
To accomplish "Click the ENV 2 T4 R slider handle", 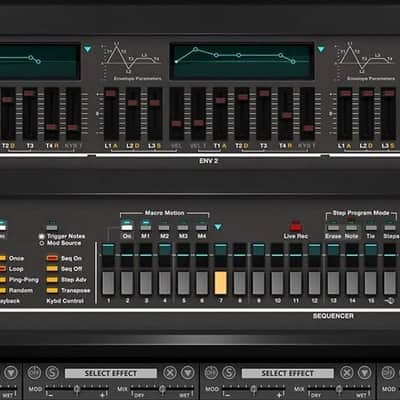I will 286,115.
